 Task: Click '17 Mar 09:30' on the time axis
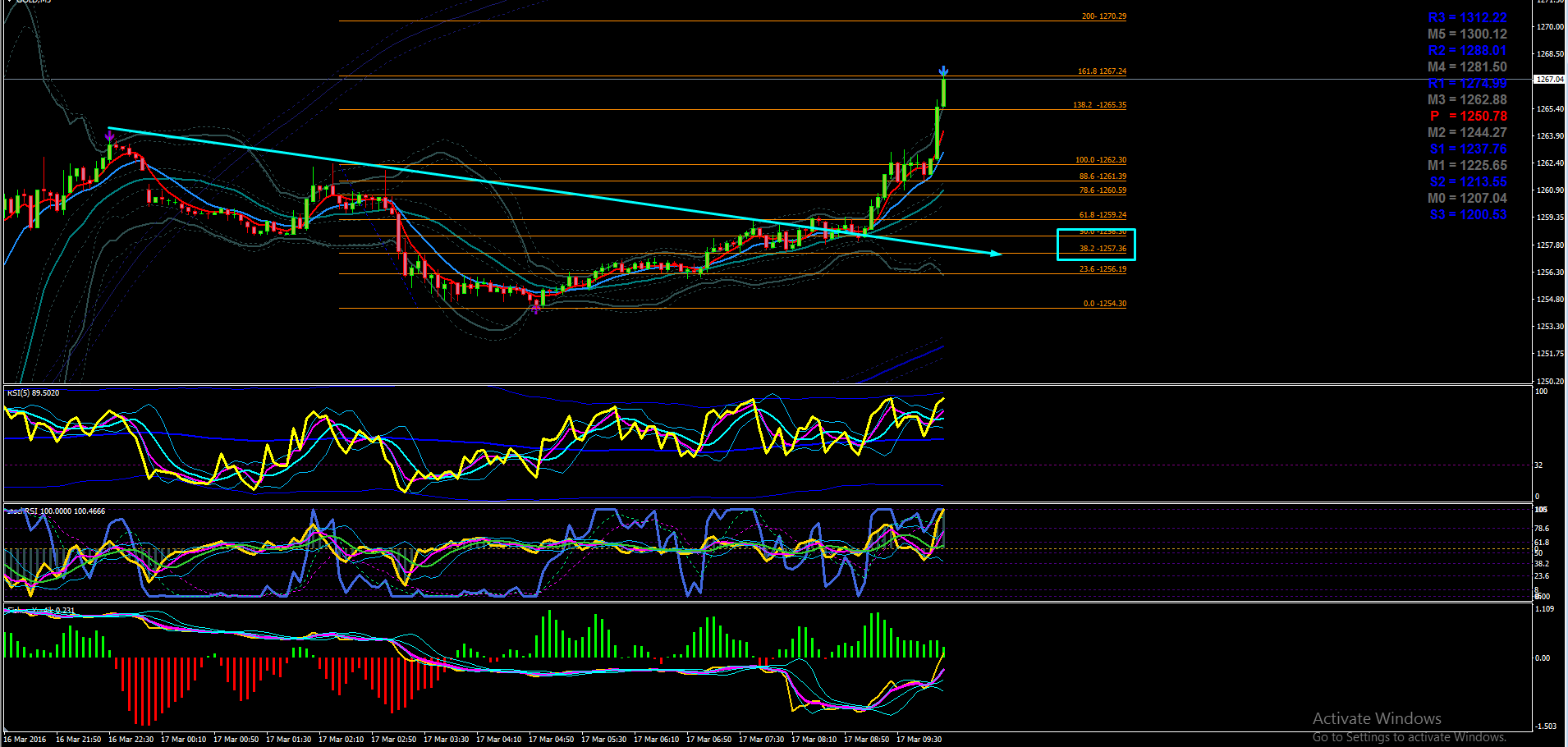coord(919,740)
